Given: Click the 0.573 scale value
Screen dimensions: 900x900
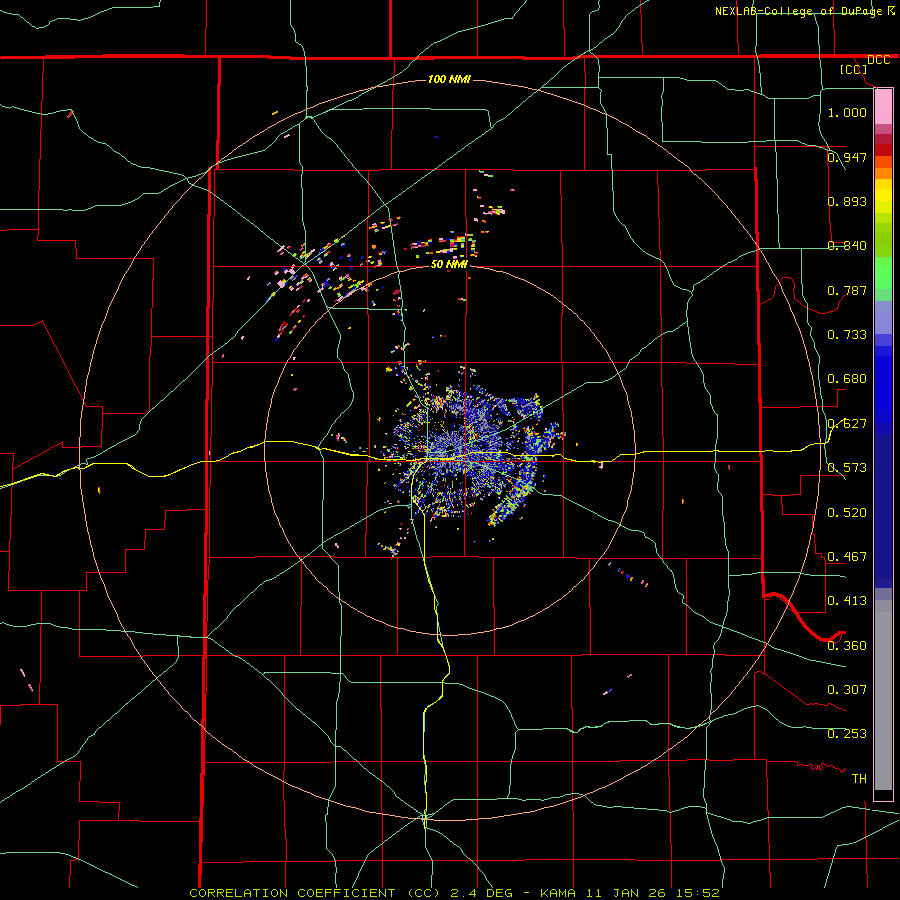Looking at the screenshot, I should [847, 468].
